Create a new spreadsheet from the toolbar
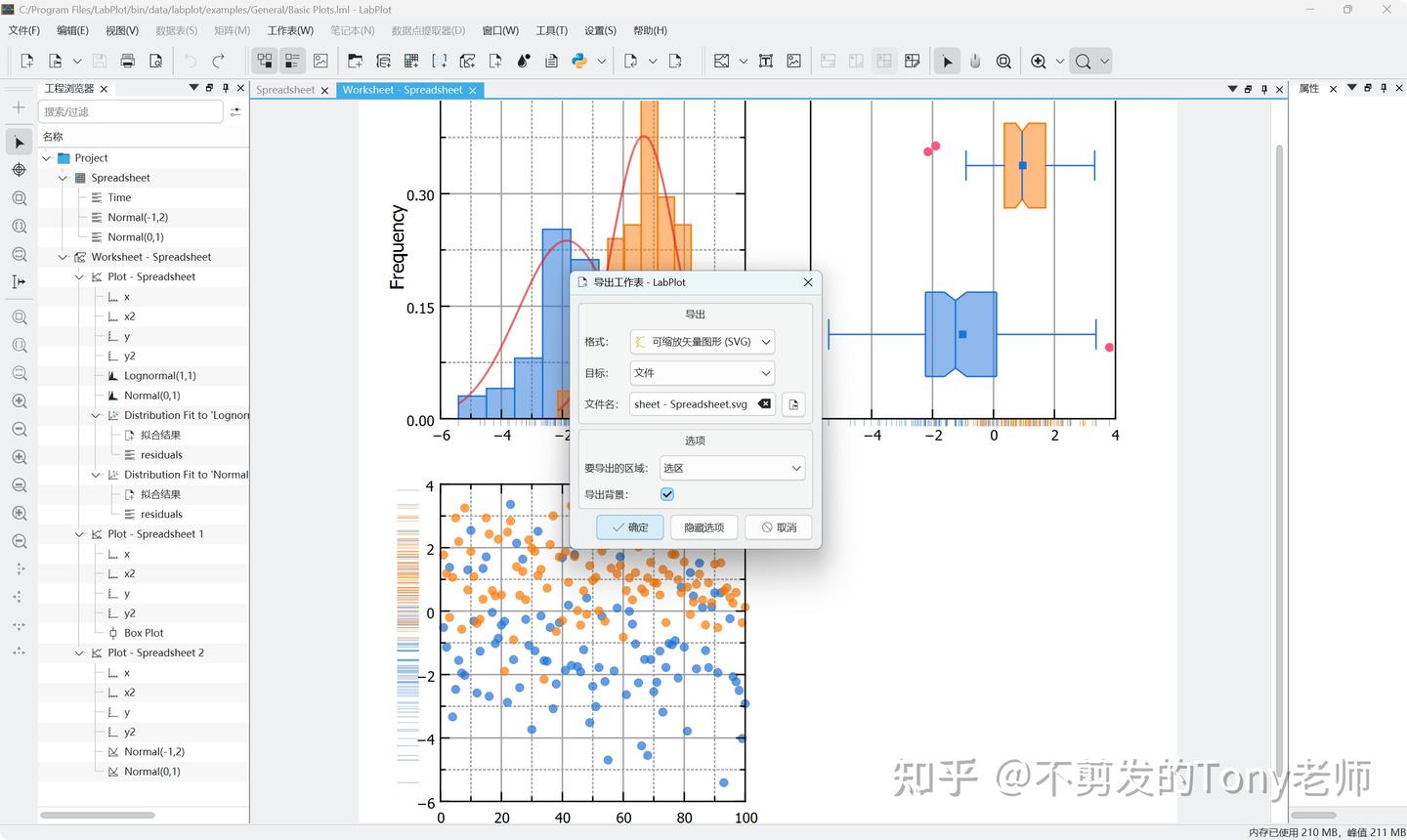This screenshot has width=1407, height=840. tap(411, 61)
